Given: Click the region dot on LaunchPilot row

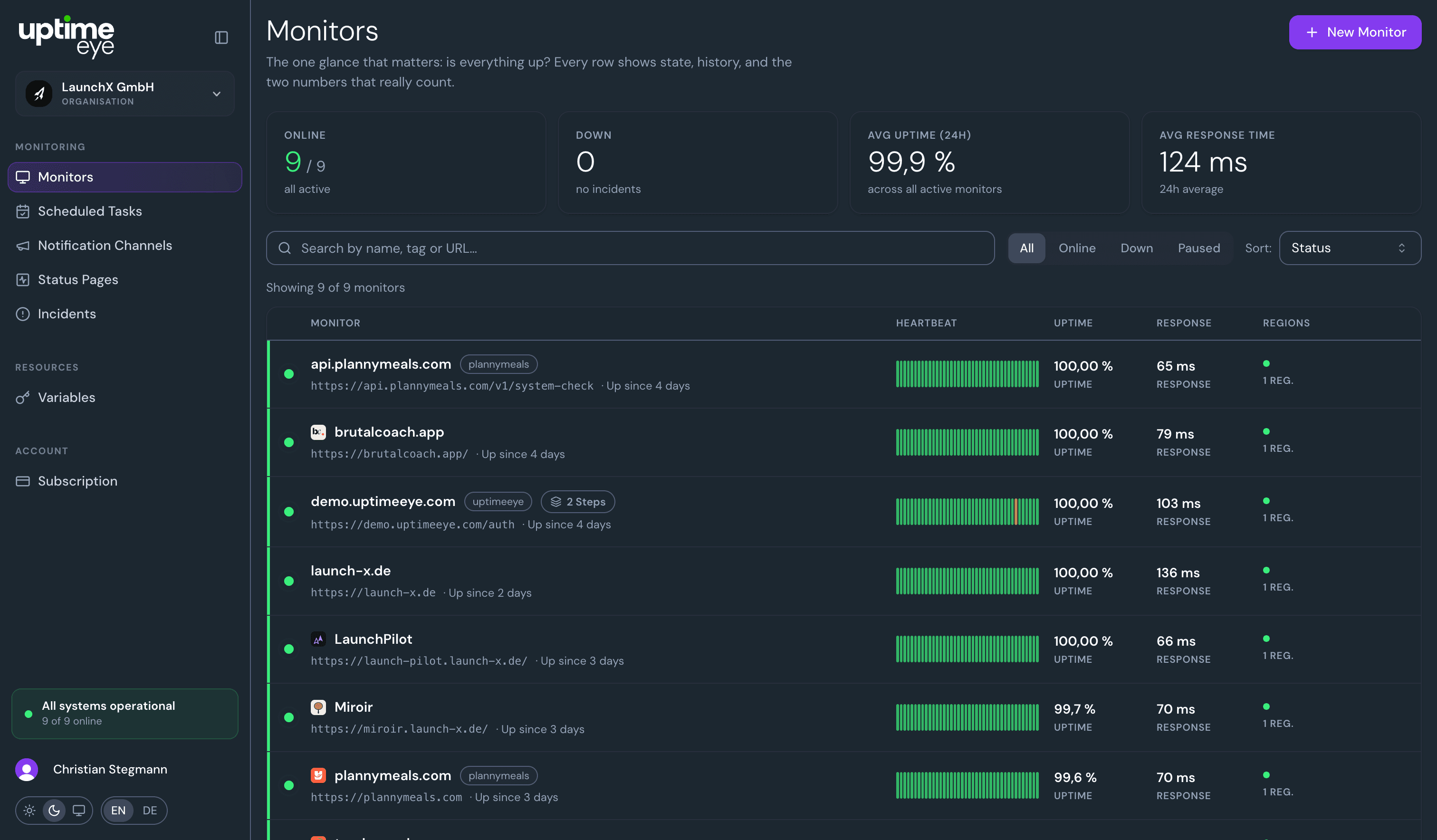Looking at the screenshot, I should 1266,638.
